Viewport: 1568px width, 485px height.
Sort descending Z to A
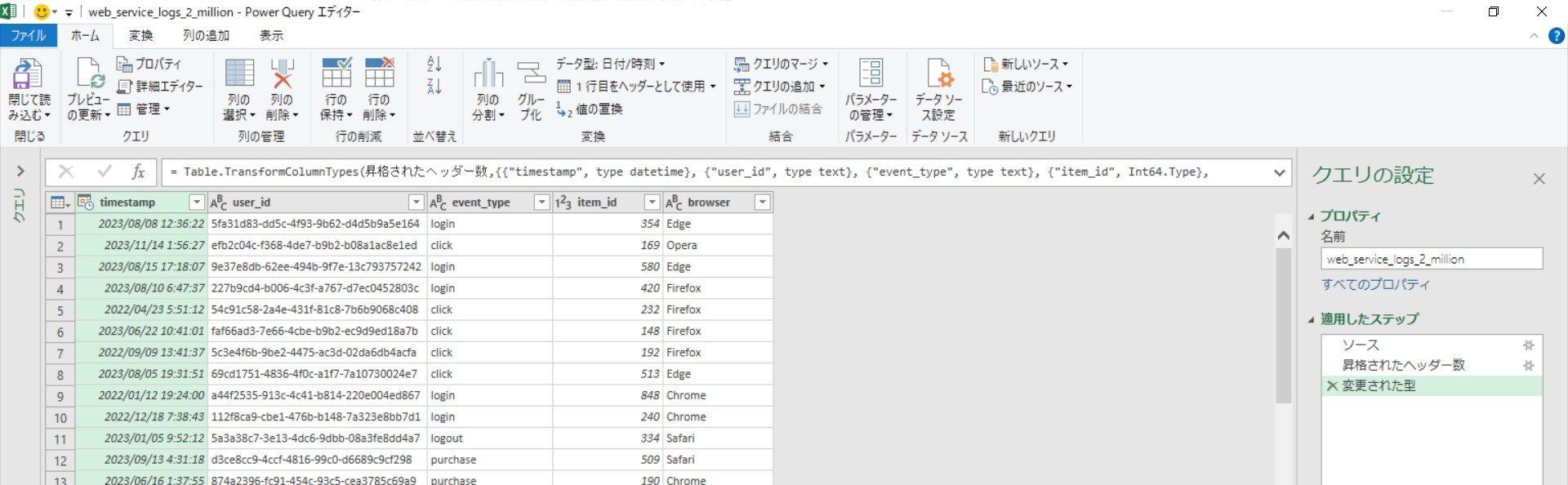434,87
